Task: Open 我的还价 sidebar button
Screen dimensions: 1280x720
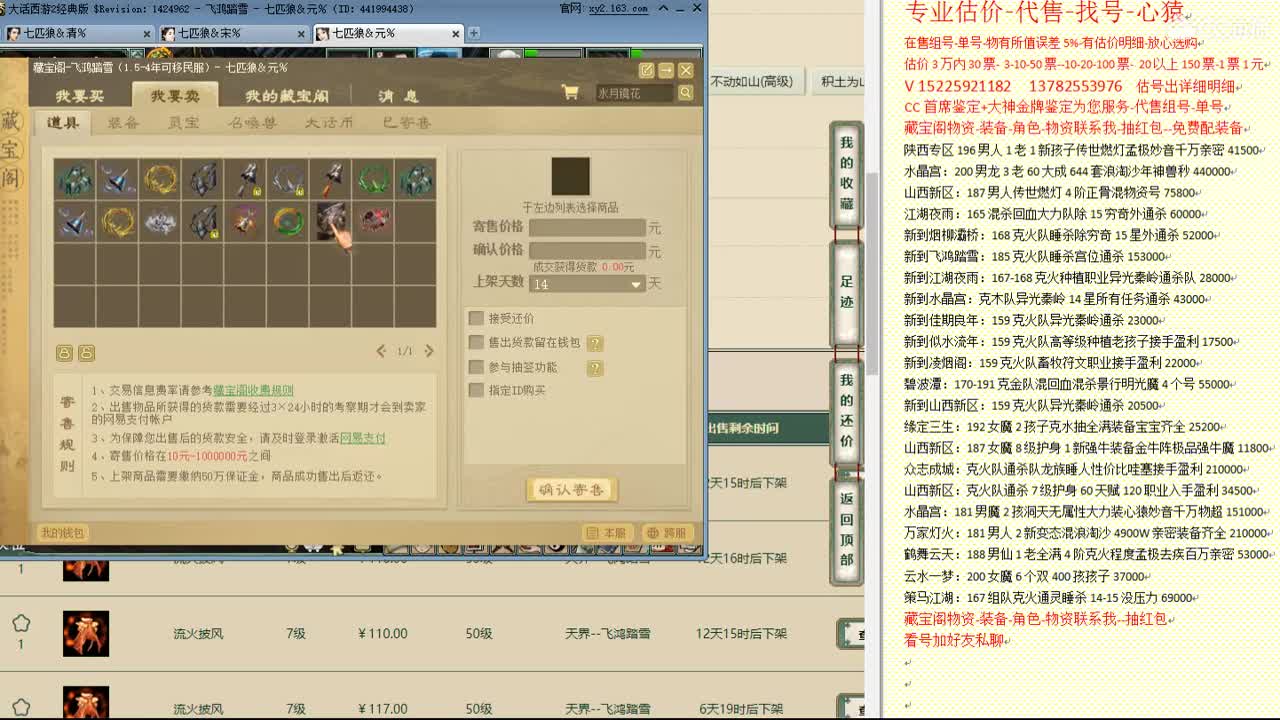Action: tap(847, 412)
